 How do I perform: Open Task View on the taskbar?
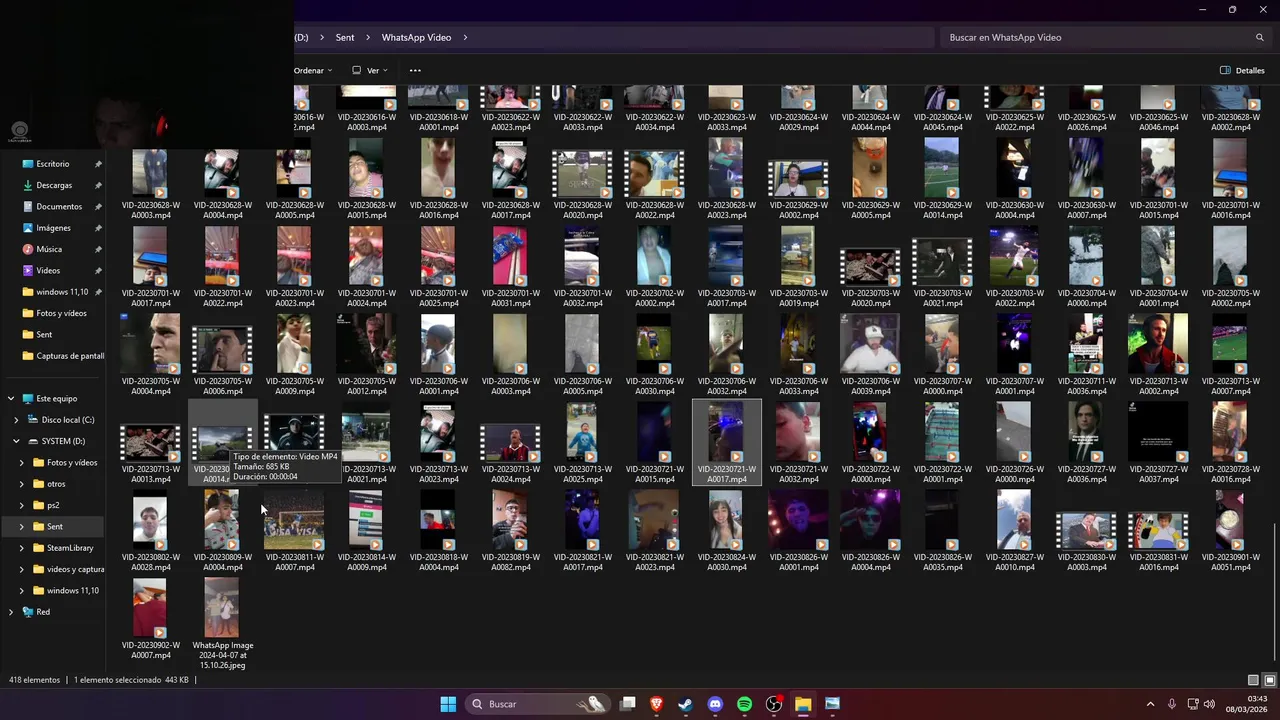[628, 704]
